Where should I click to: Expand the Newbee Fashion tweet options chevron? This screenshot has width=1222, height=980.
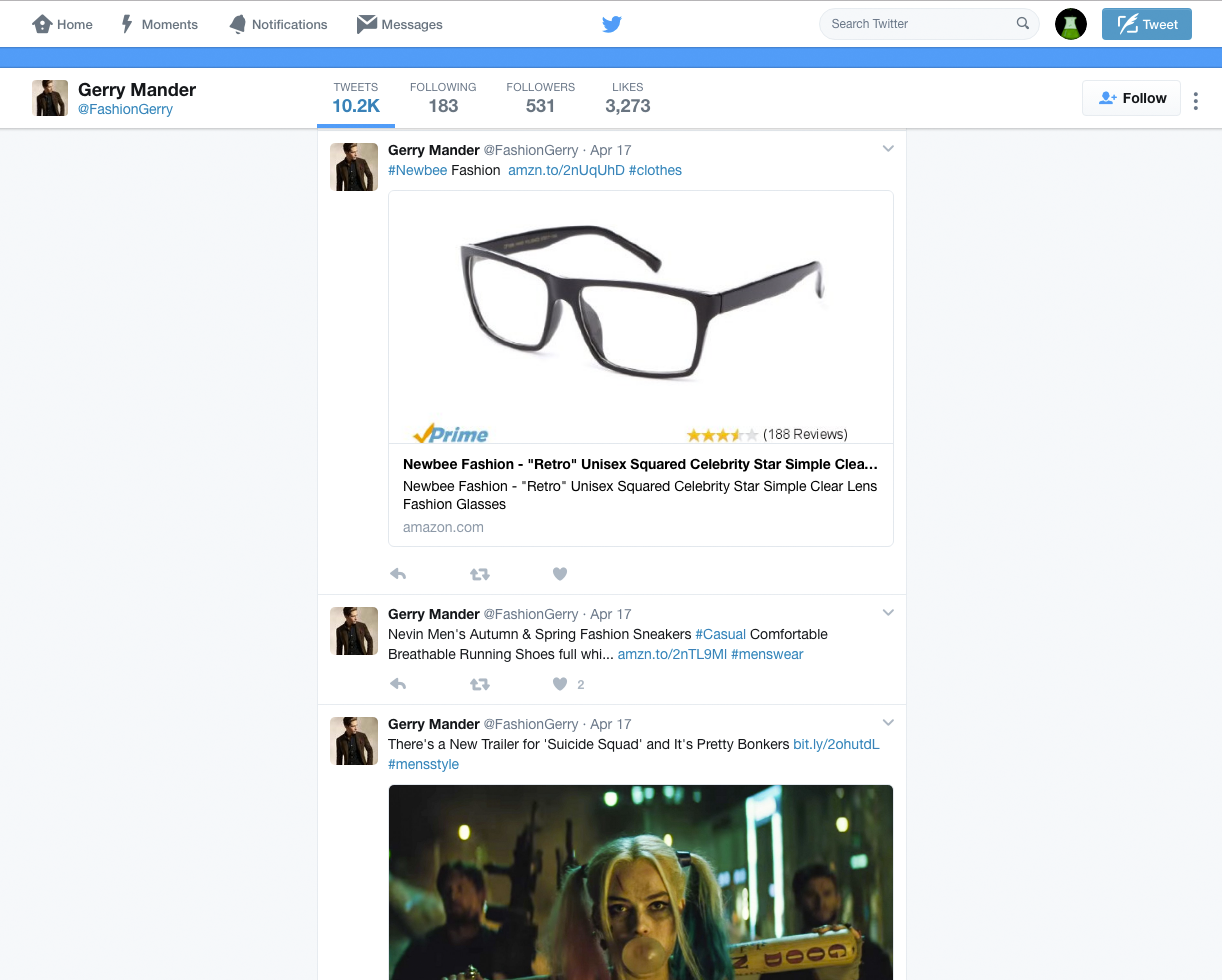[x=888, y=149]
